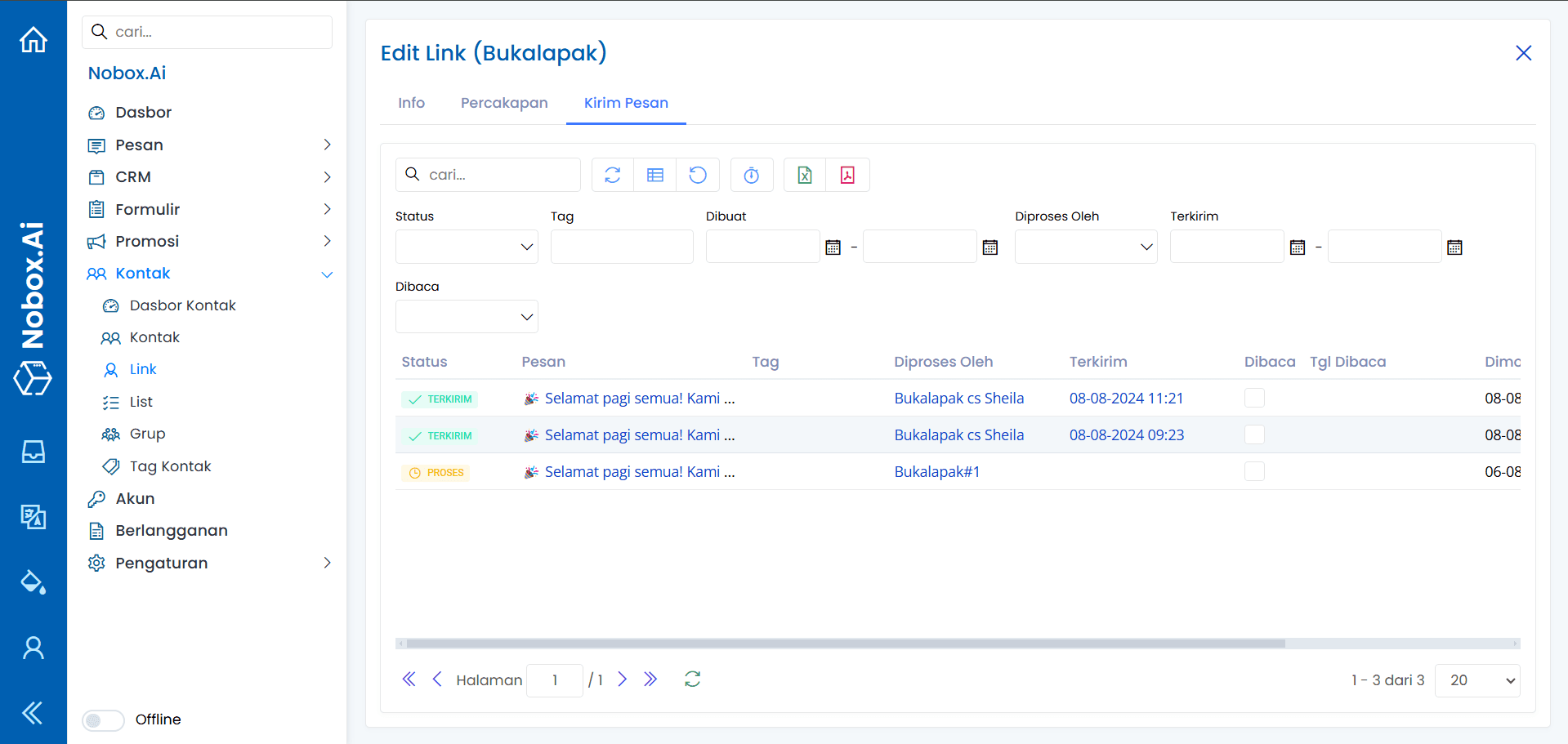Open the Status filter dropdown
Screen dimensions: 1568x744
(466, 246)
